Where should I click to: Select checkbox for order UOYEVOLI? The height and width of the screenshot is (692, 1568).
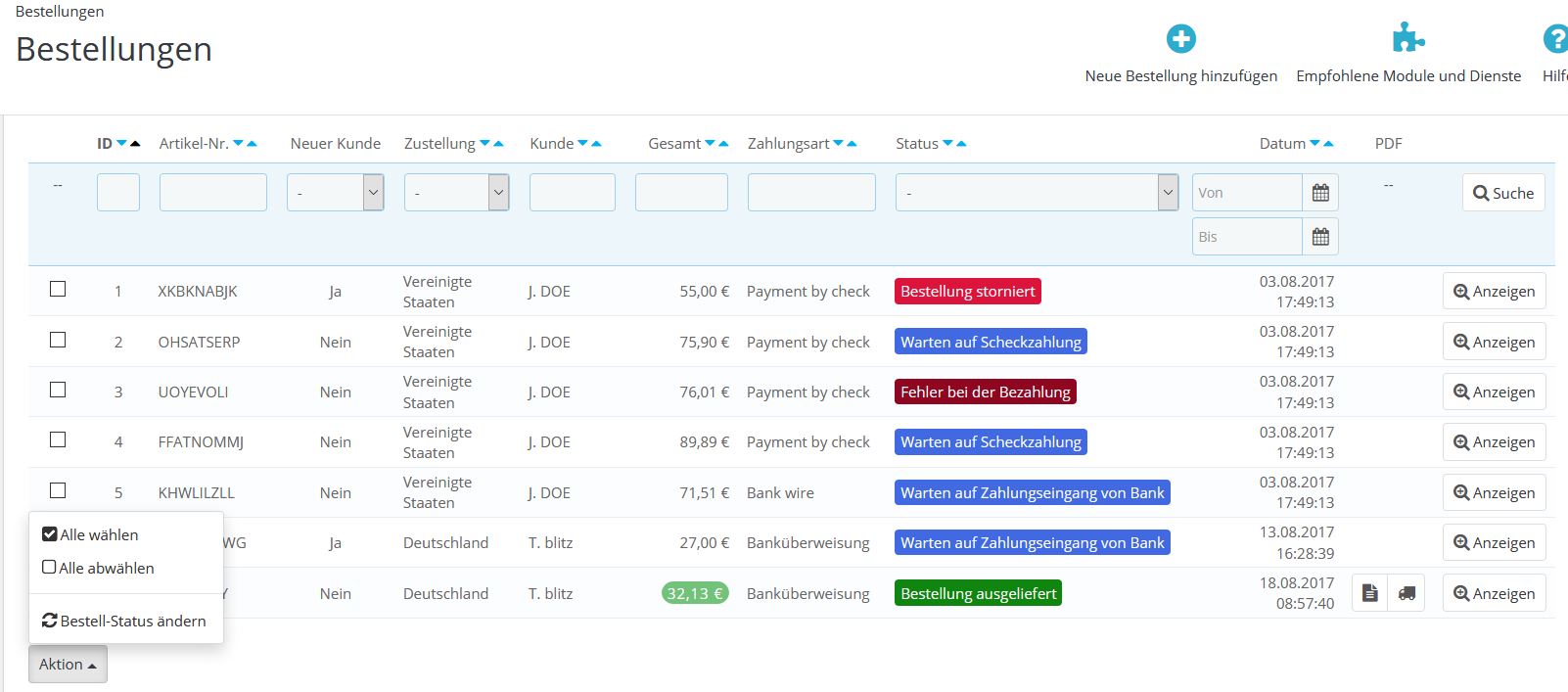pos(58,391)
